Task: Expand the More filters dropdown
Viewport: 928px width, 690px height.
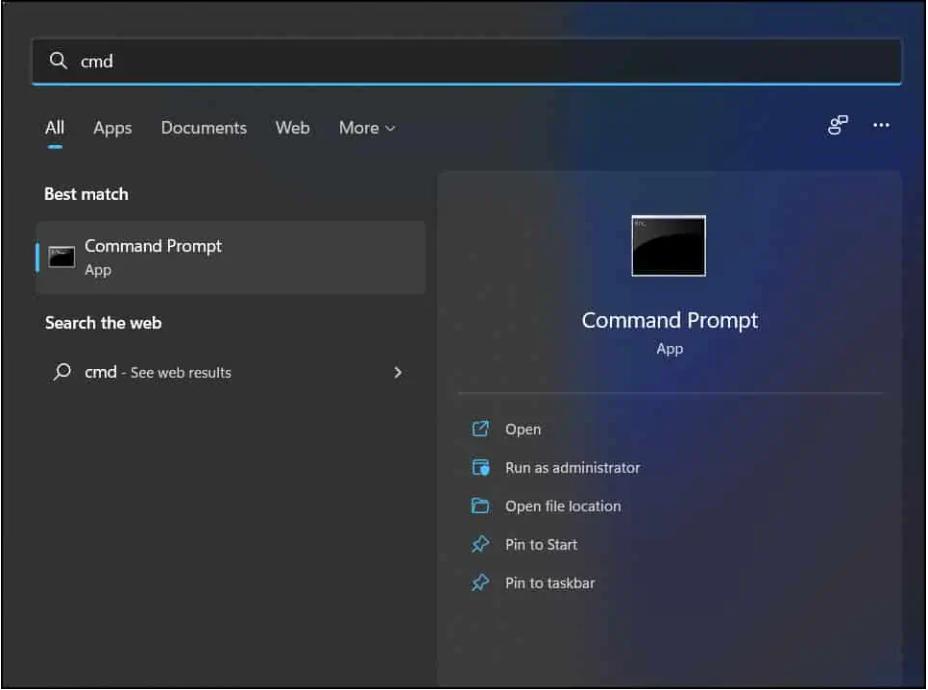Action: [x=366, y=128]
